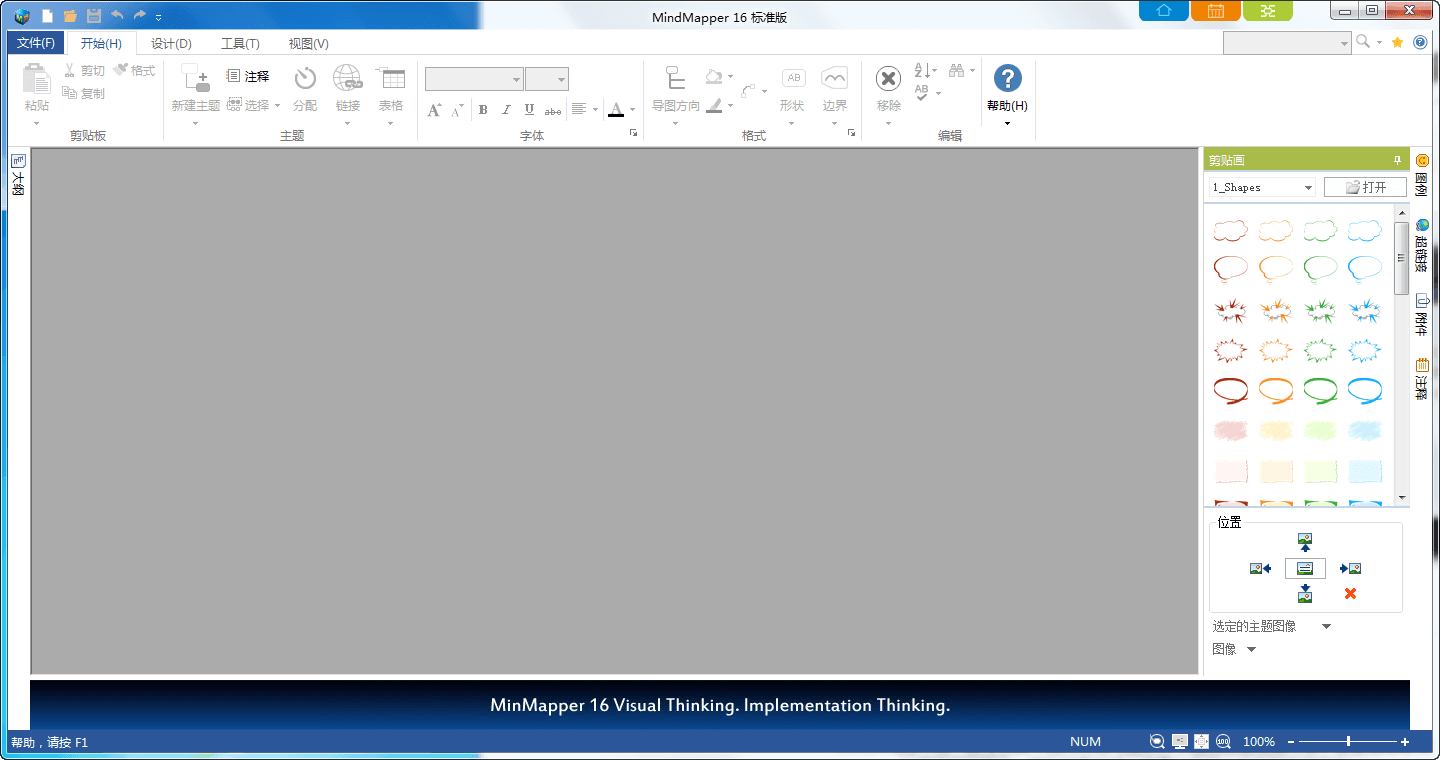The image size is (1440, 760).
Task: Toggle italic formatting
Action: point(506,110)
